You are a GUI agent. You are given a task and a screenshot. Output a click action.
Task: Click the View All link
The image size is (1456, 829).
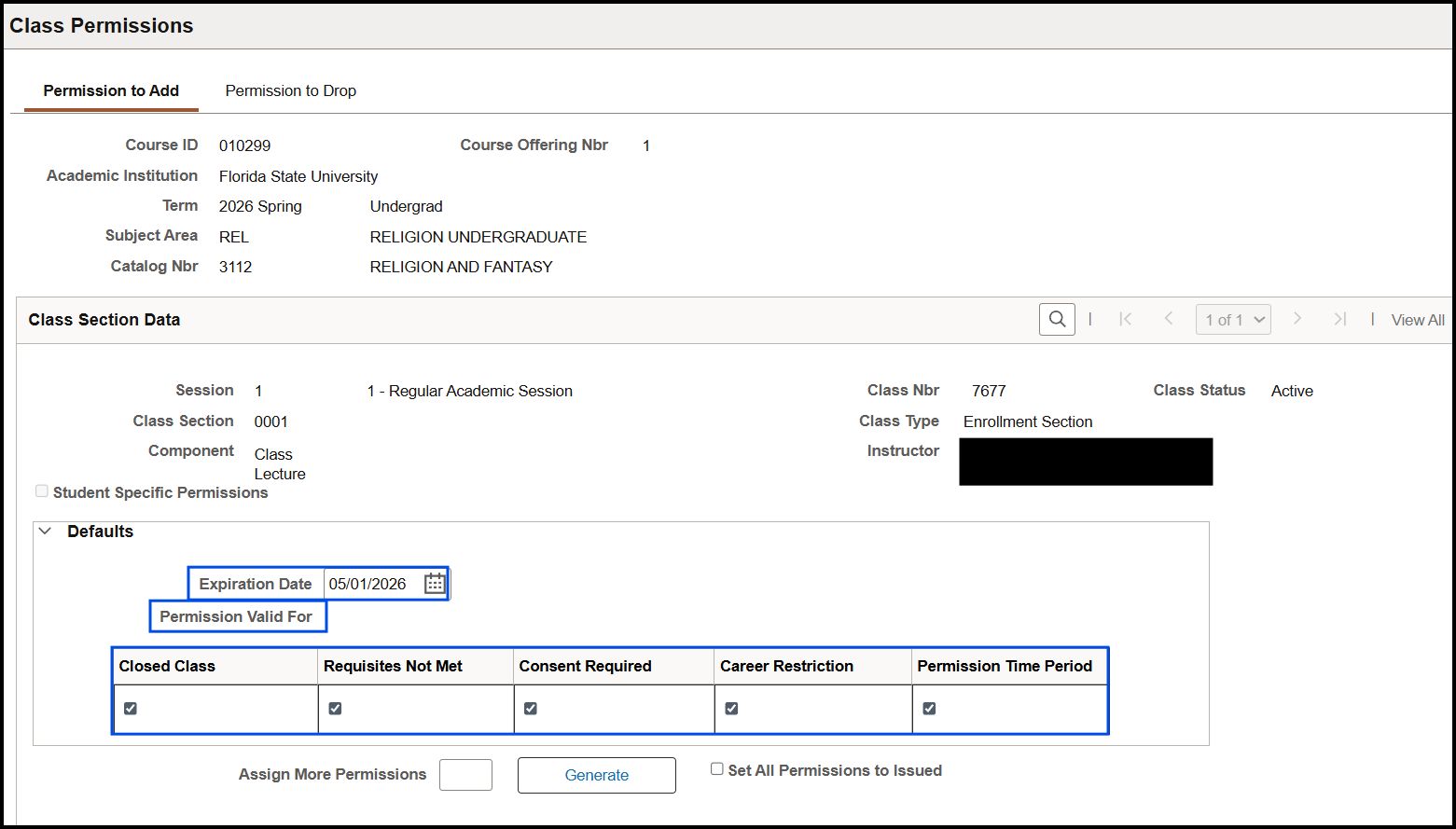click(x=1417, y=320)
